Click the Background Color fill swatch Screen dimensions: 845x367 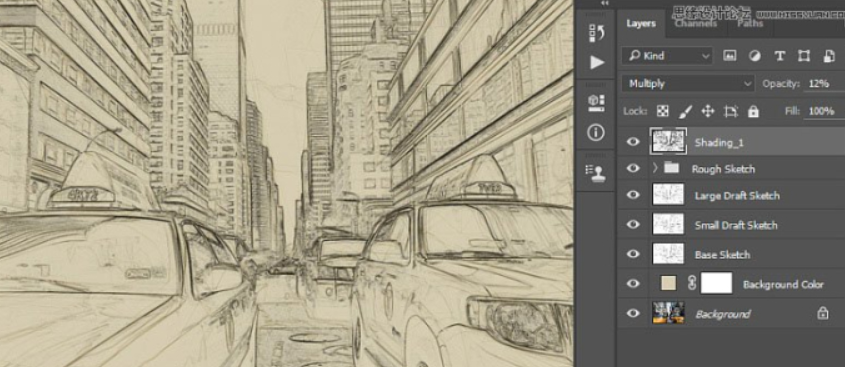[x=668, y=283]
